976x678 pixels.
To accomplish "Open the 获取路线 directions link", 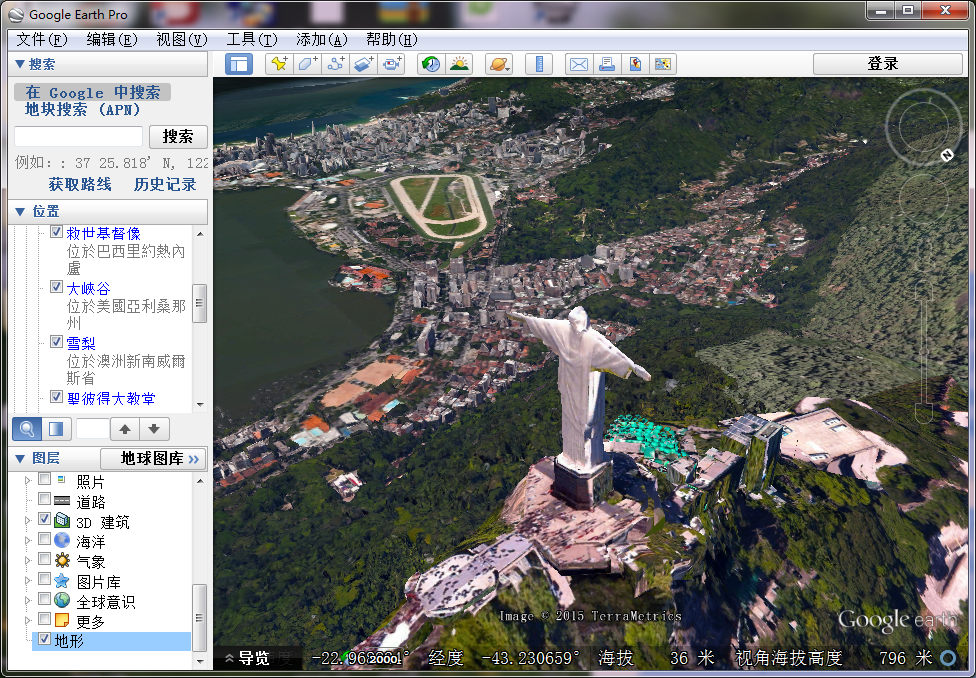I will coord(80,184).
